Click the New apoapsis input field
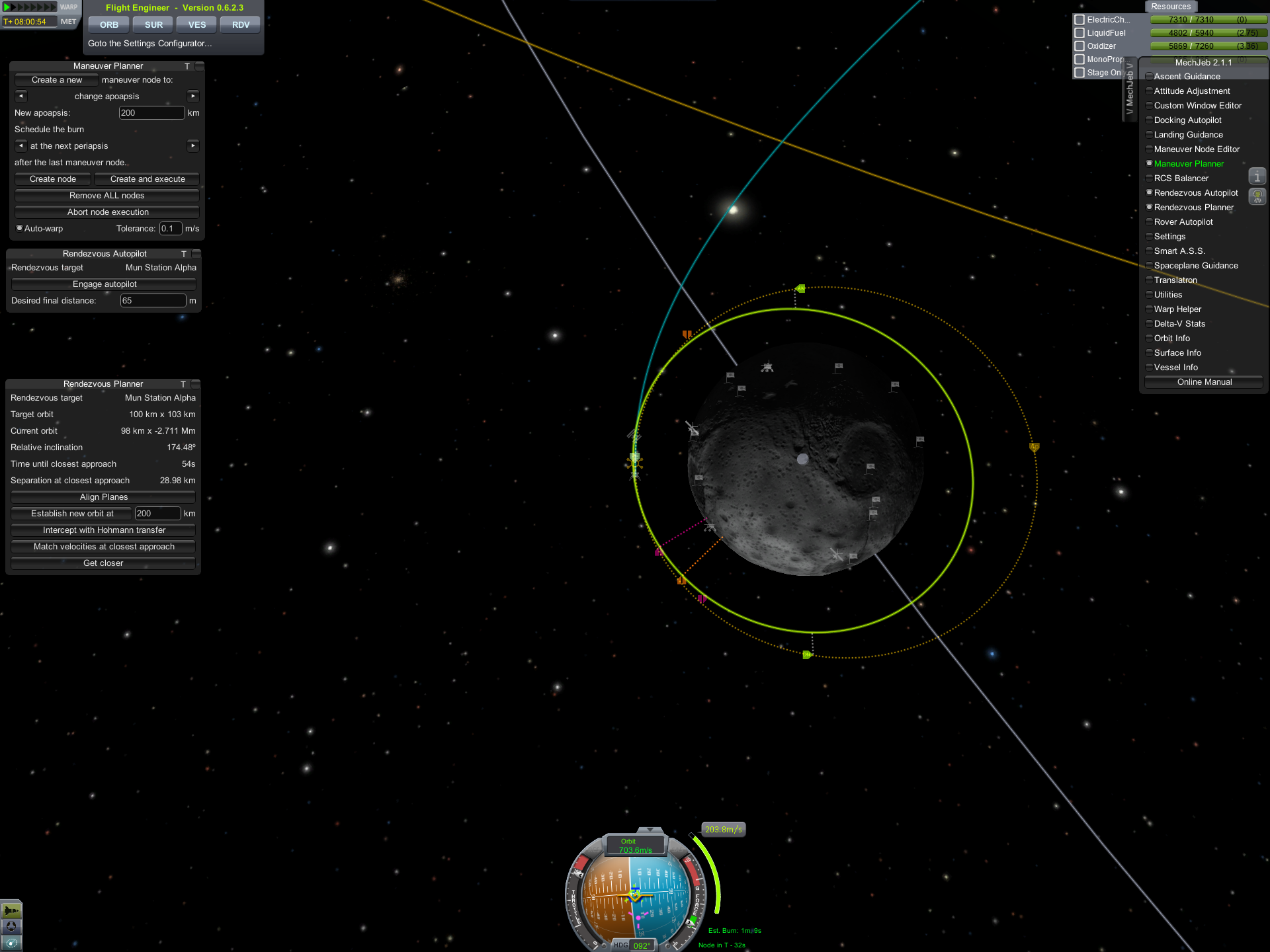 click(151, 113)
